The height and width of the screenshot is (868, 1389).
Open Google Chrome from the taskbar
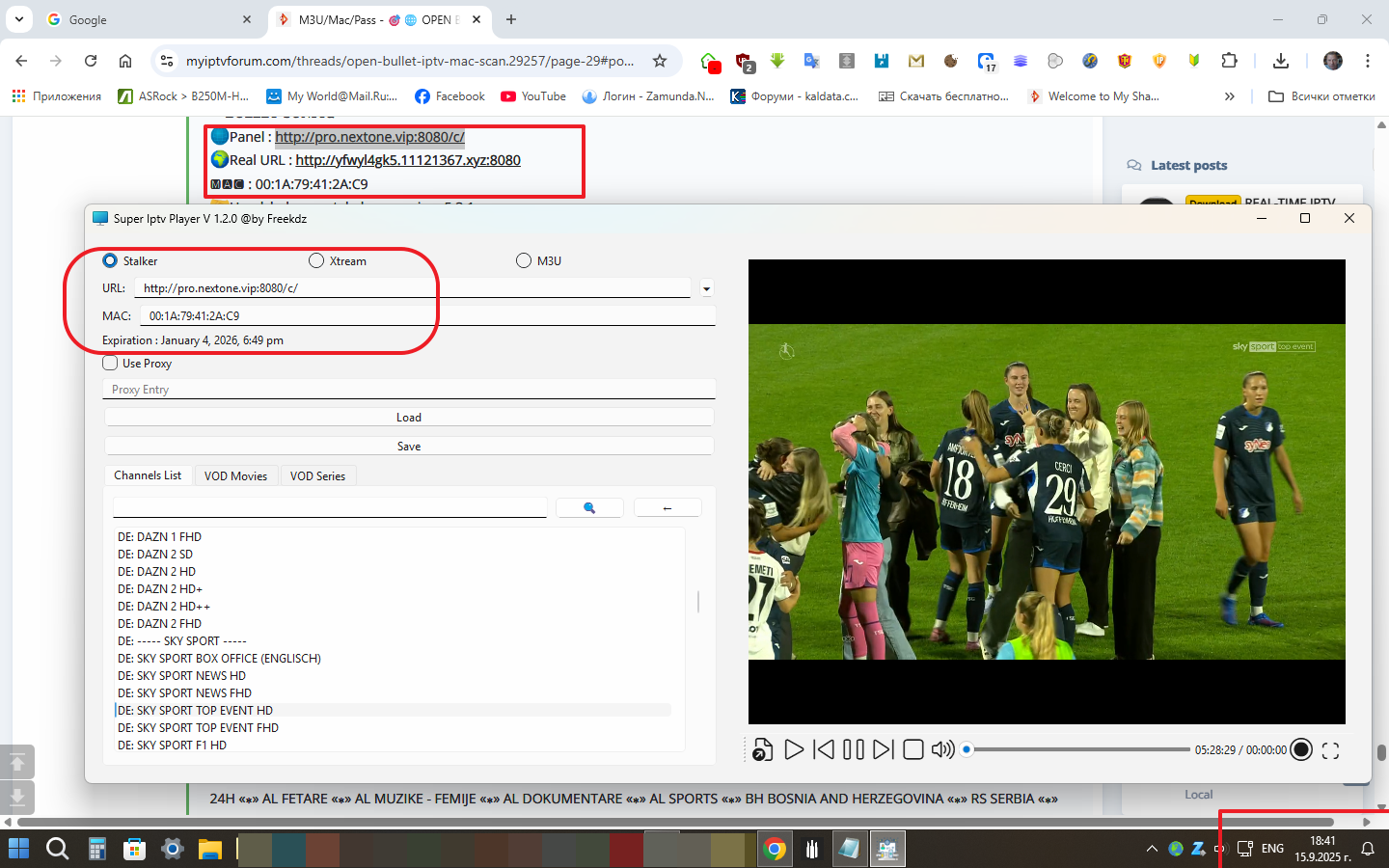775,849
